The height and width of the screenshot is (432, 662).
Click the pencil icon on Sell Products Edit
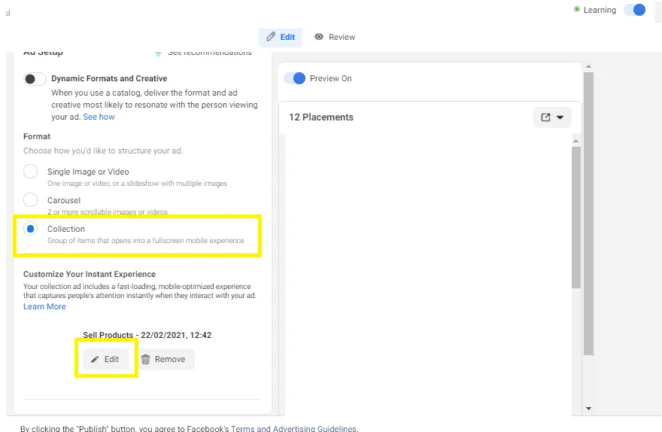95,359
